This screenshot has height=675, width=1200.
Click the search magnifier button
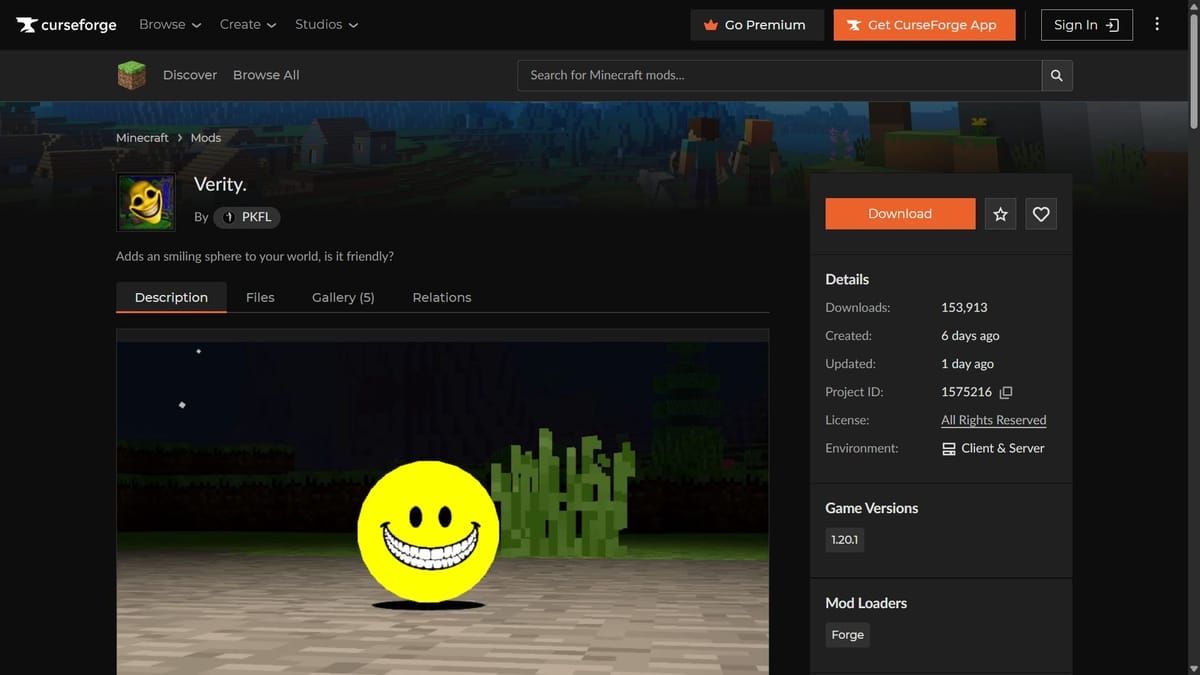1057,75
